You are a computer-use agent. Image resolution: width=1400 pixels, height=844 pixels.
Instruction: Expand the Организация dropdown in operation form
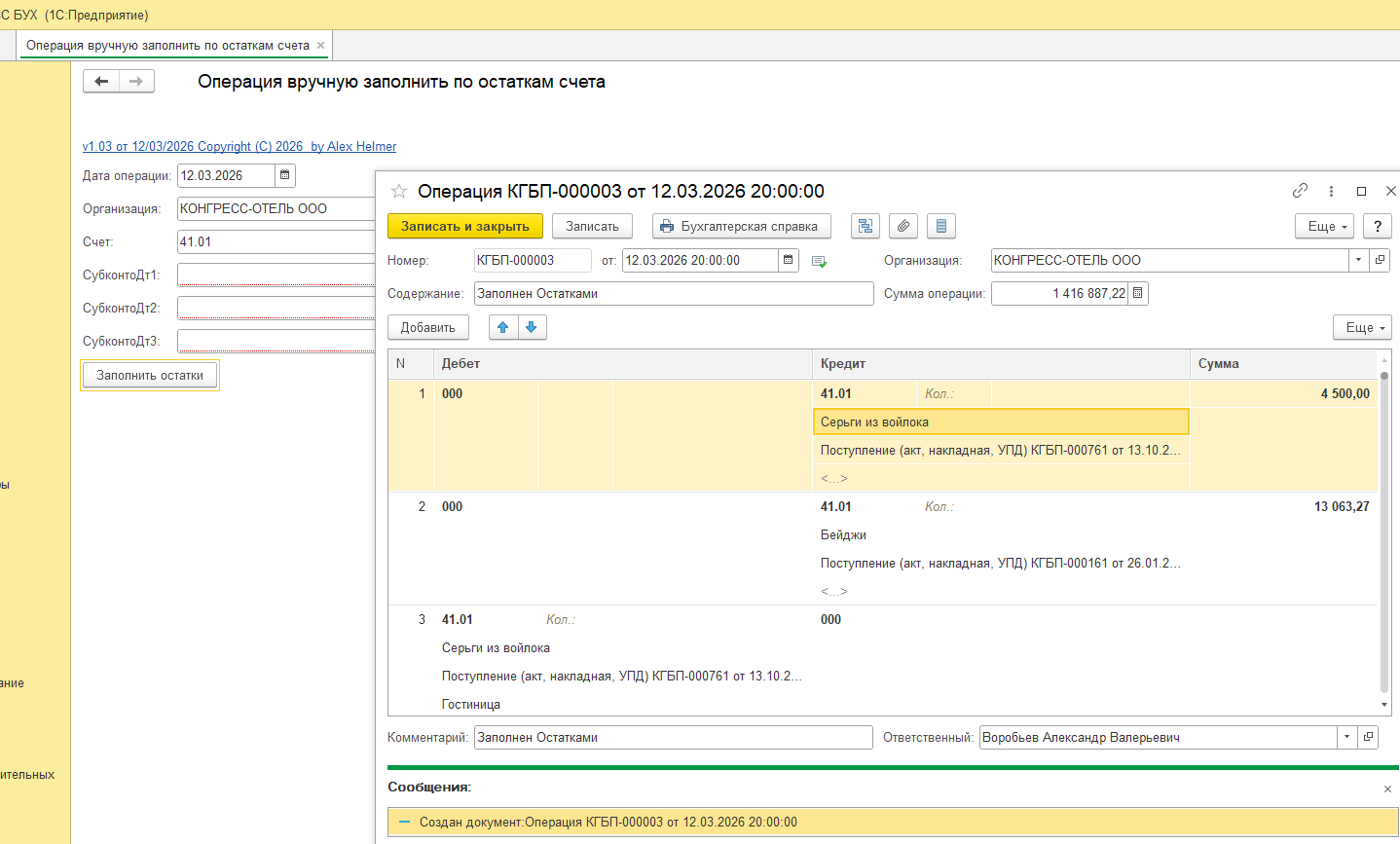point(1358,260)
